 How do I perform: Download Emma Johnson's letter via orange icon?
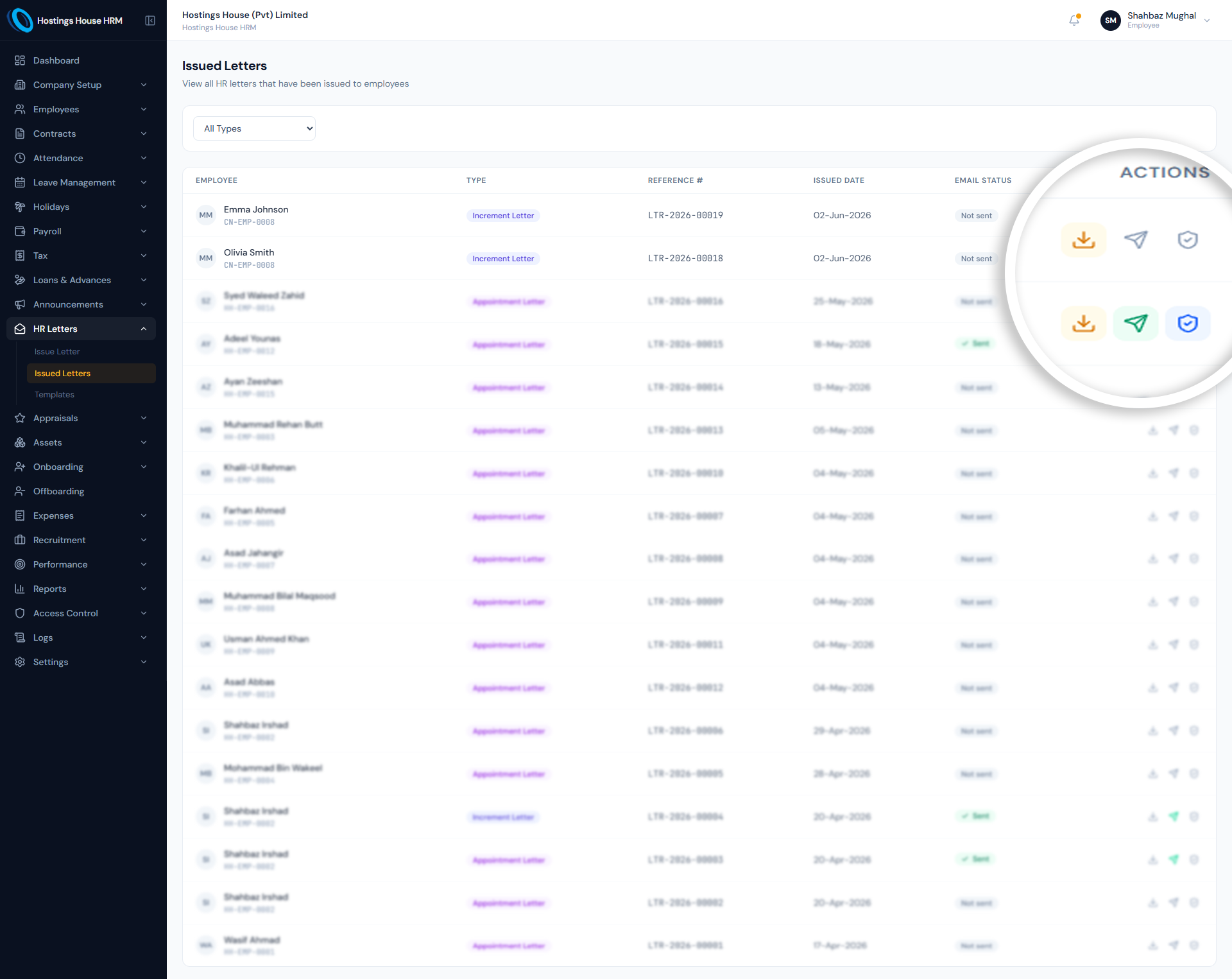tap(1083, 240)
